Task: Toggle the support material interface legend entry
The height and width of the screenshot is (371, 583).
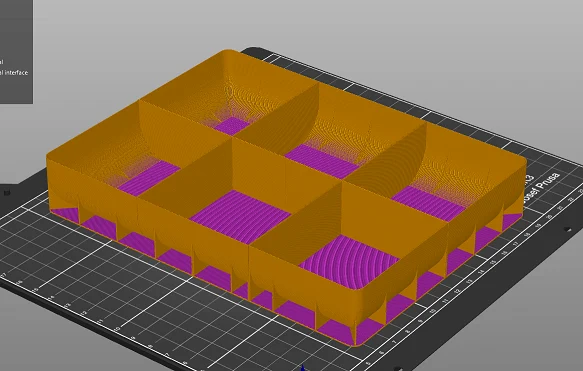Action: [x=14, y=72]
